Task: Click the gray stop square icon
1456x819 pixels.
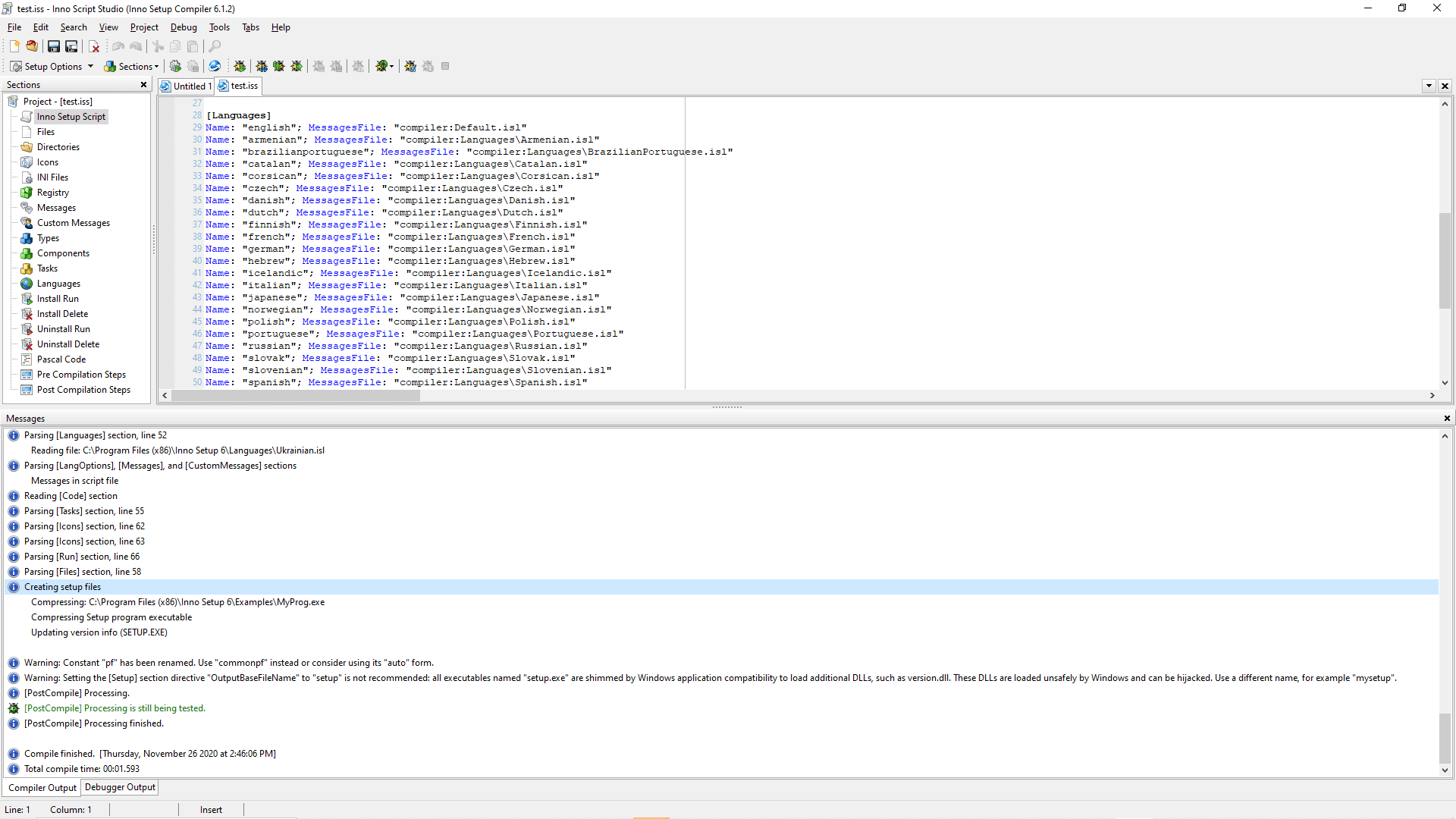Action: [x=445, y=66]
